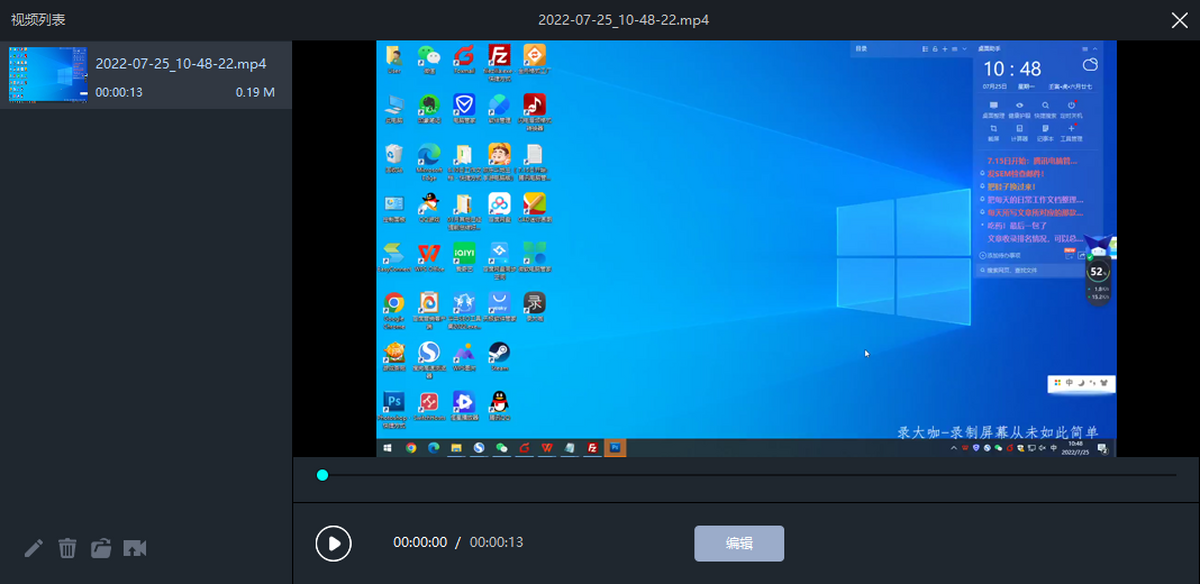The height and width of the screenshot is (584, 1200).
Task: Click the Google Chrome desktop icon in video
Action: tap(394, 303)
